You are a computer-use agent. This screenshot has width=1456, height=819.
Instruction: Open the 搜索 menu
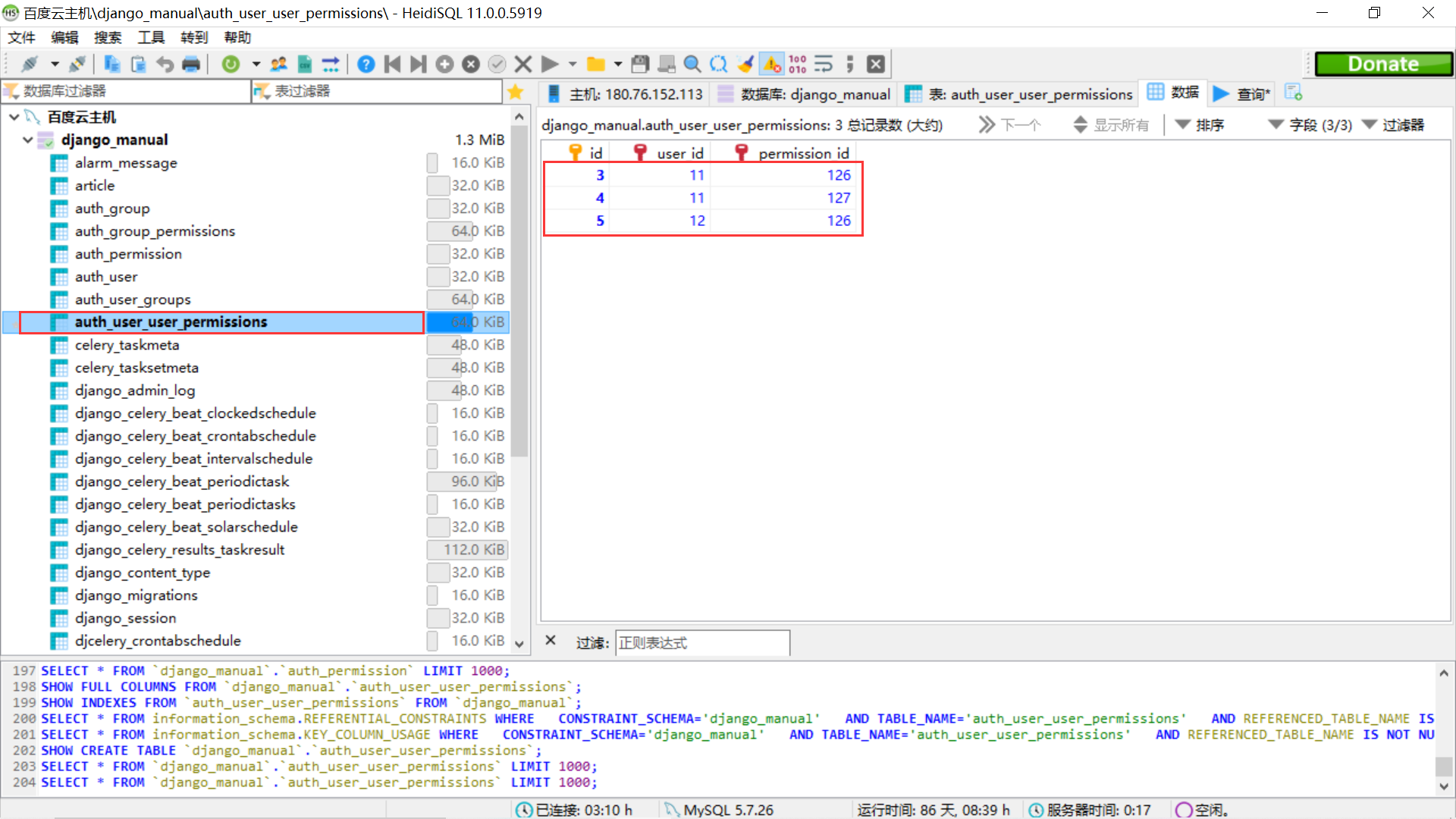108,37
